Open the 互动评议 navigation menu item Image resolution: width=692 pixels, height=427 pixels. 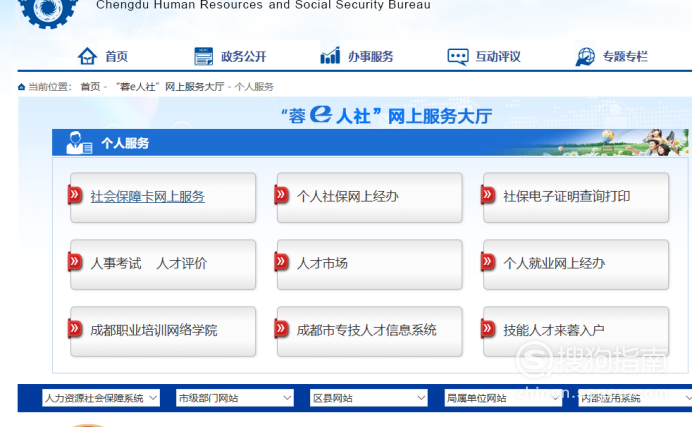498,56
